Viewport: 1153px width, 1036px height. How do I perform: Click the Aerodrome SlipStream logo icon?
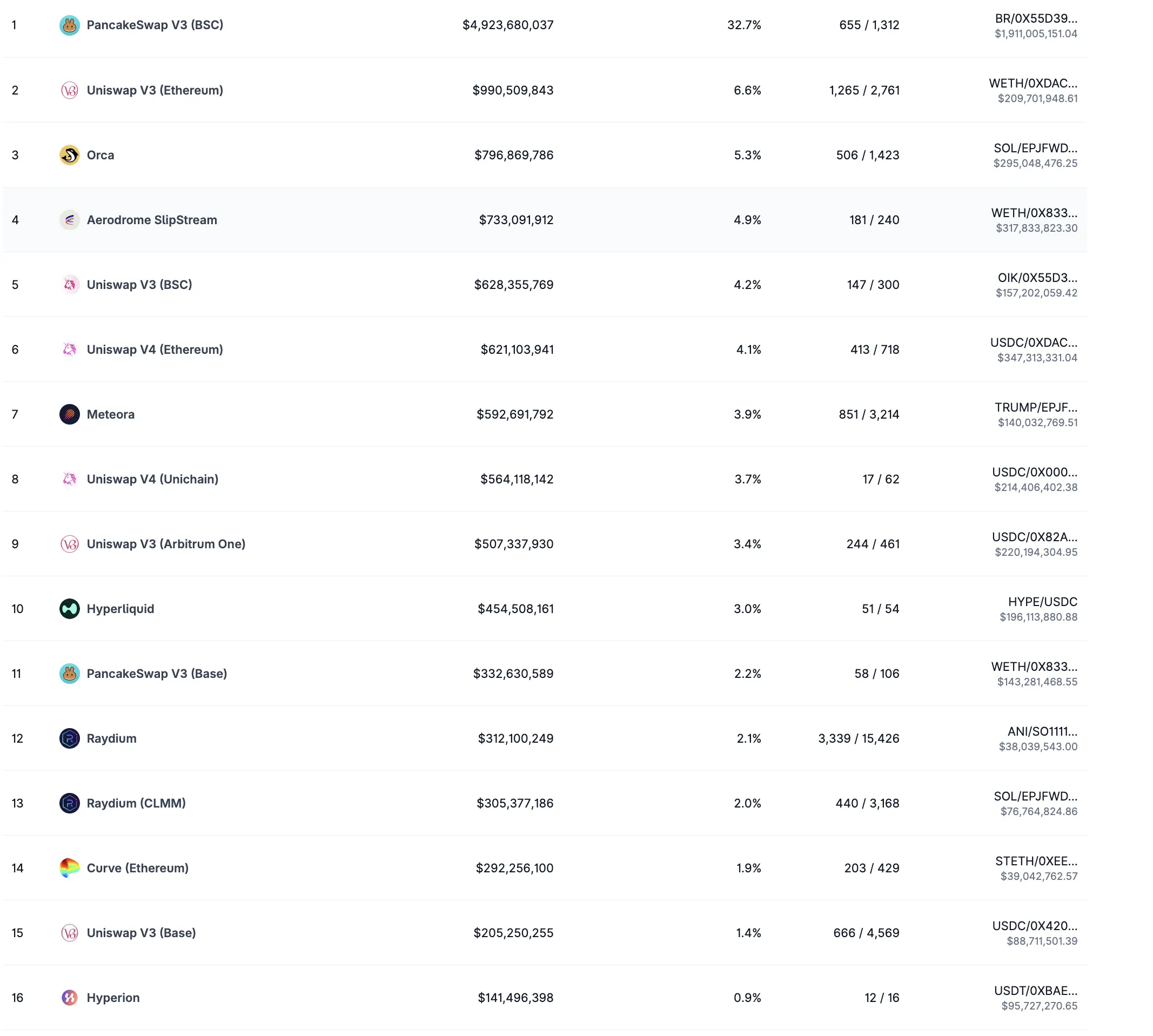70,220
